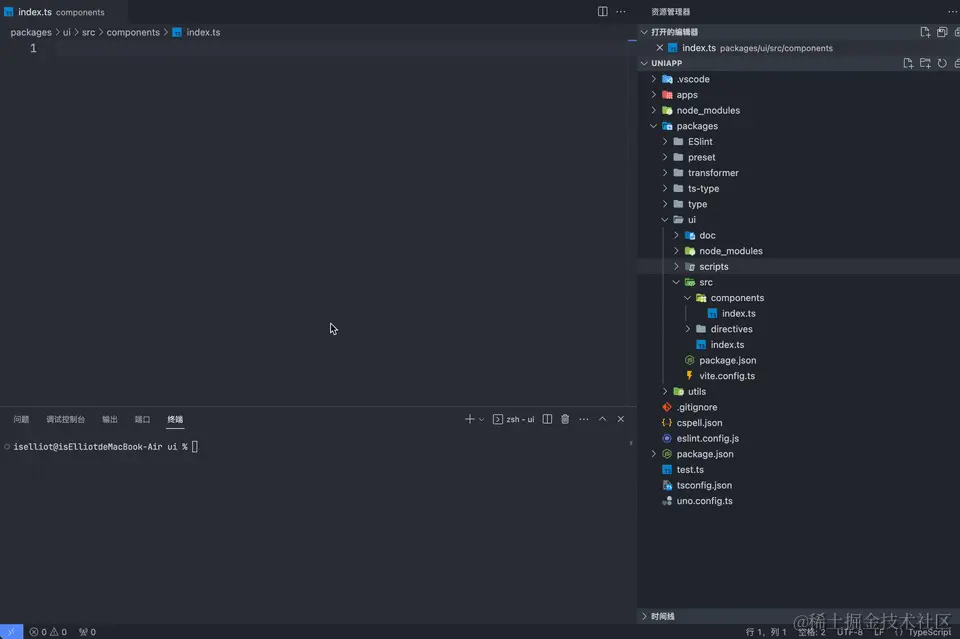Open the editor more actions ellipsis
960x639 pixels.
pos(620,11)
